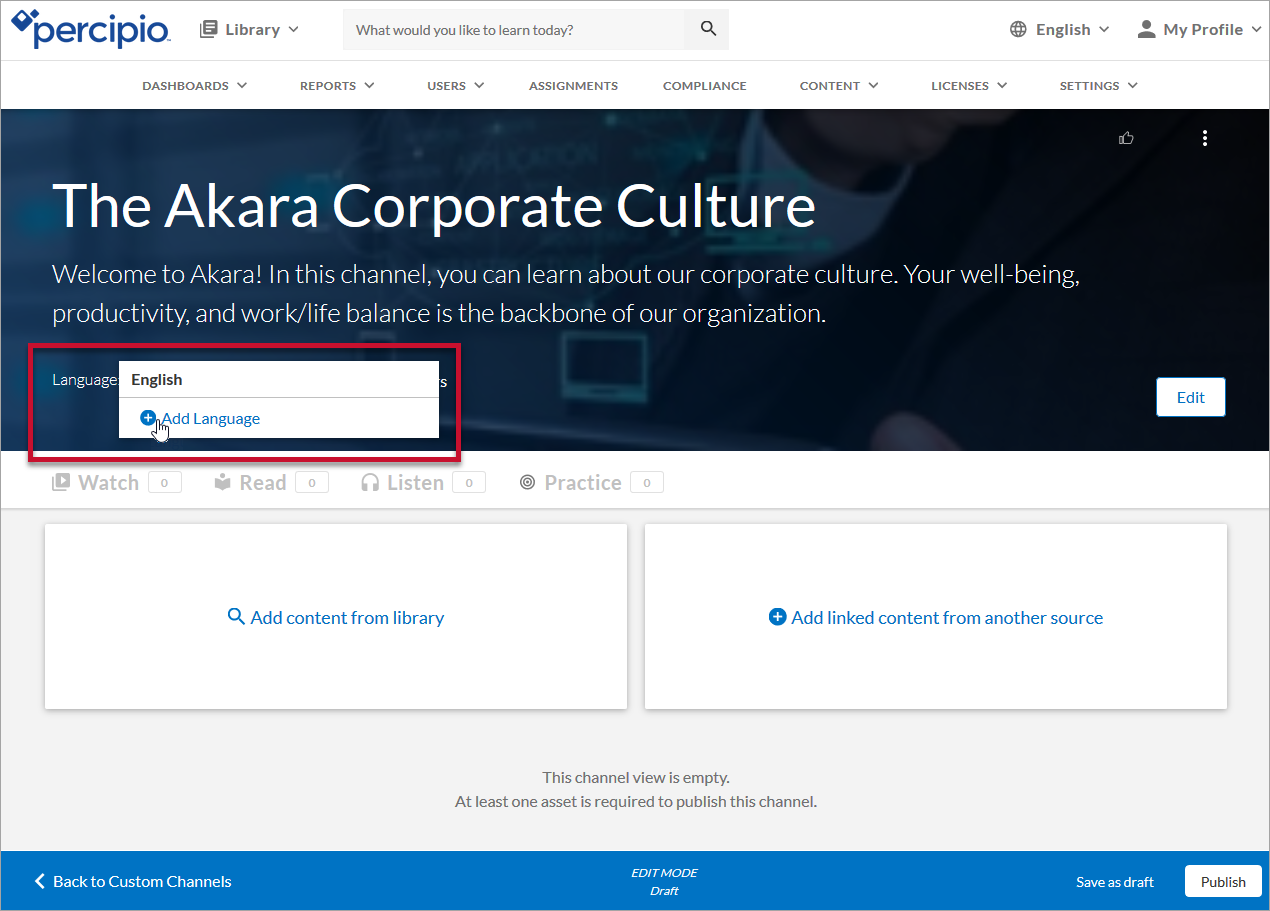Open the English language selector in header
Screen dimensions: 1270x911
click(1060, 29)
